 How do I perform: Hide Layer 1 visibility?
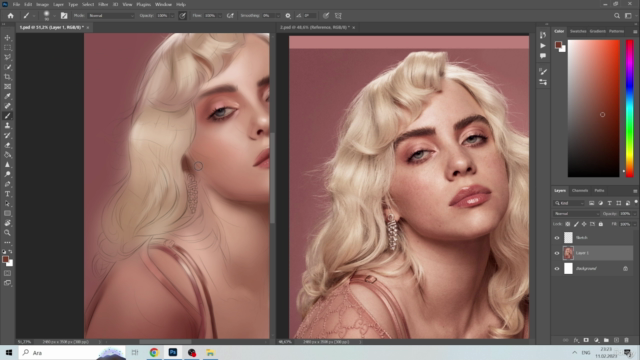[557, 253]
